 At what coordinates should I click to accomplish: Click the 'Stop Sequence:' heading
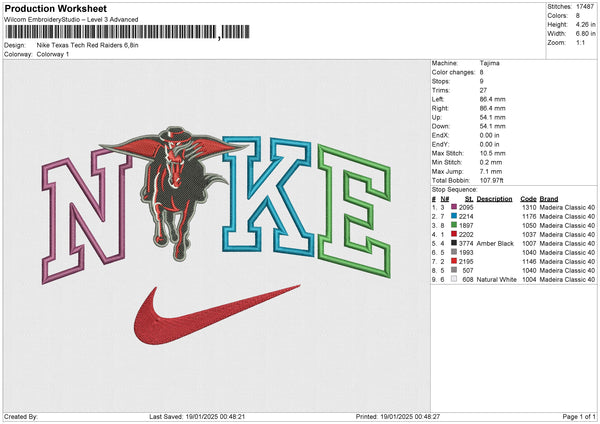click(455, 190)
